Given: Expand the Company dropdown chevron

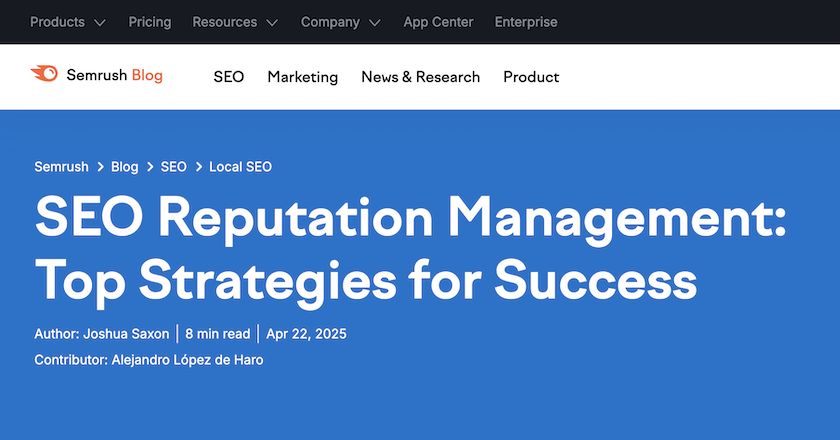Looking at the screenshot, I should 374,22.
